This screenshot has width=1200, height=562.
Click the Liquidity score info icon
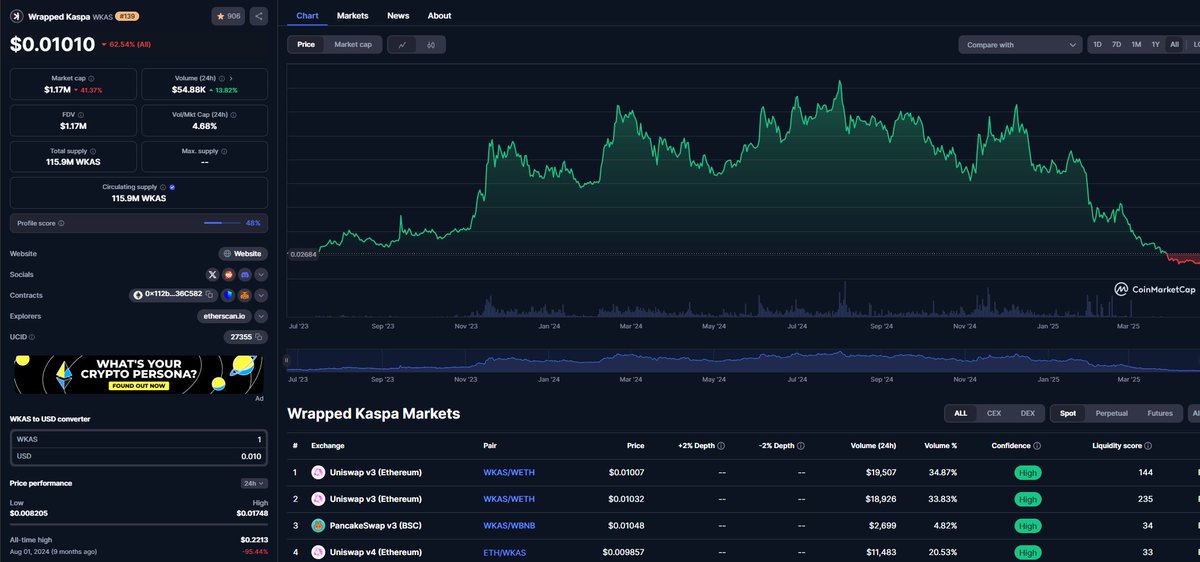pyautogui.click(x=1149, y=446)
